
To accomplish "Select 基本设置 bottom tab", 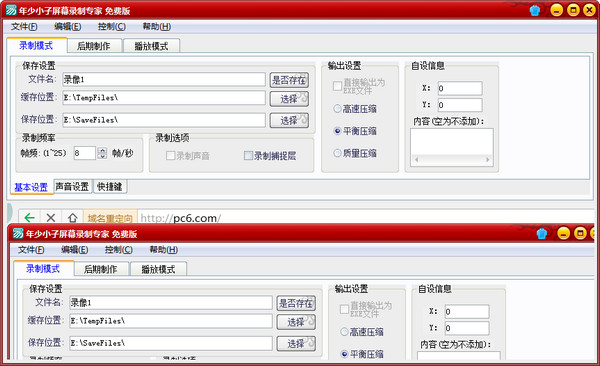I will pyautogui.click(x=31, y=187).
